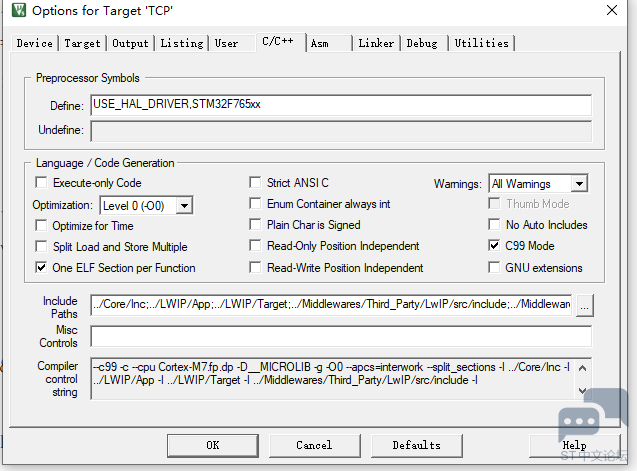Select the Target tab

point(82,43)
